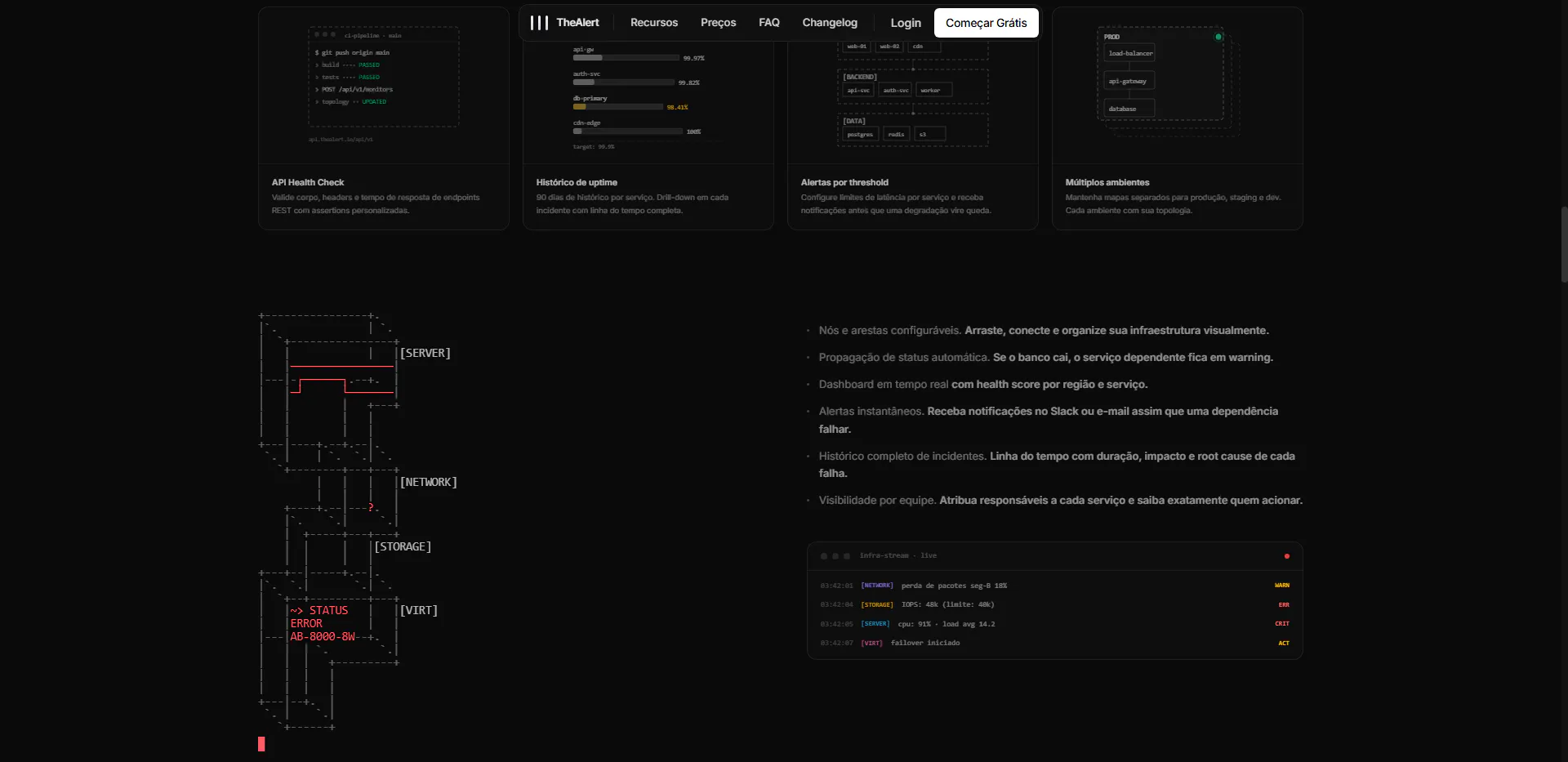This screenshot has height=762, width=1568.
Task: Click the 'cpu: 91% · load avg 14.2' log message
Action: click(947, 624)
